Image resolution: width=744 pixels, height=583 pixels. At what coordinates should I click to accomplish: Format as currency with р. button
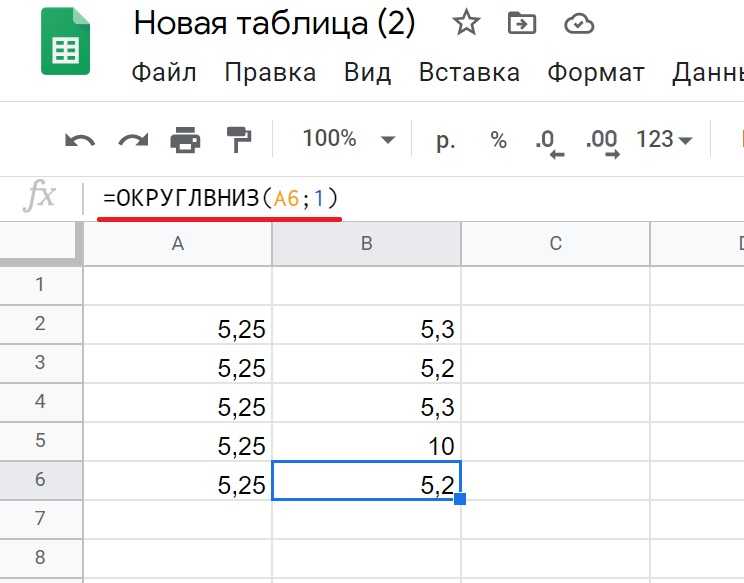pyautogui.click(x=445, y=140)
